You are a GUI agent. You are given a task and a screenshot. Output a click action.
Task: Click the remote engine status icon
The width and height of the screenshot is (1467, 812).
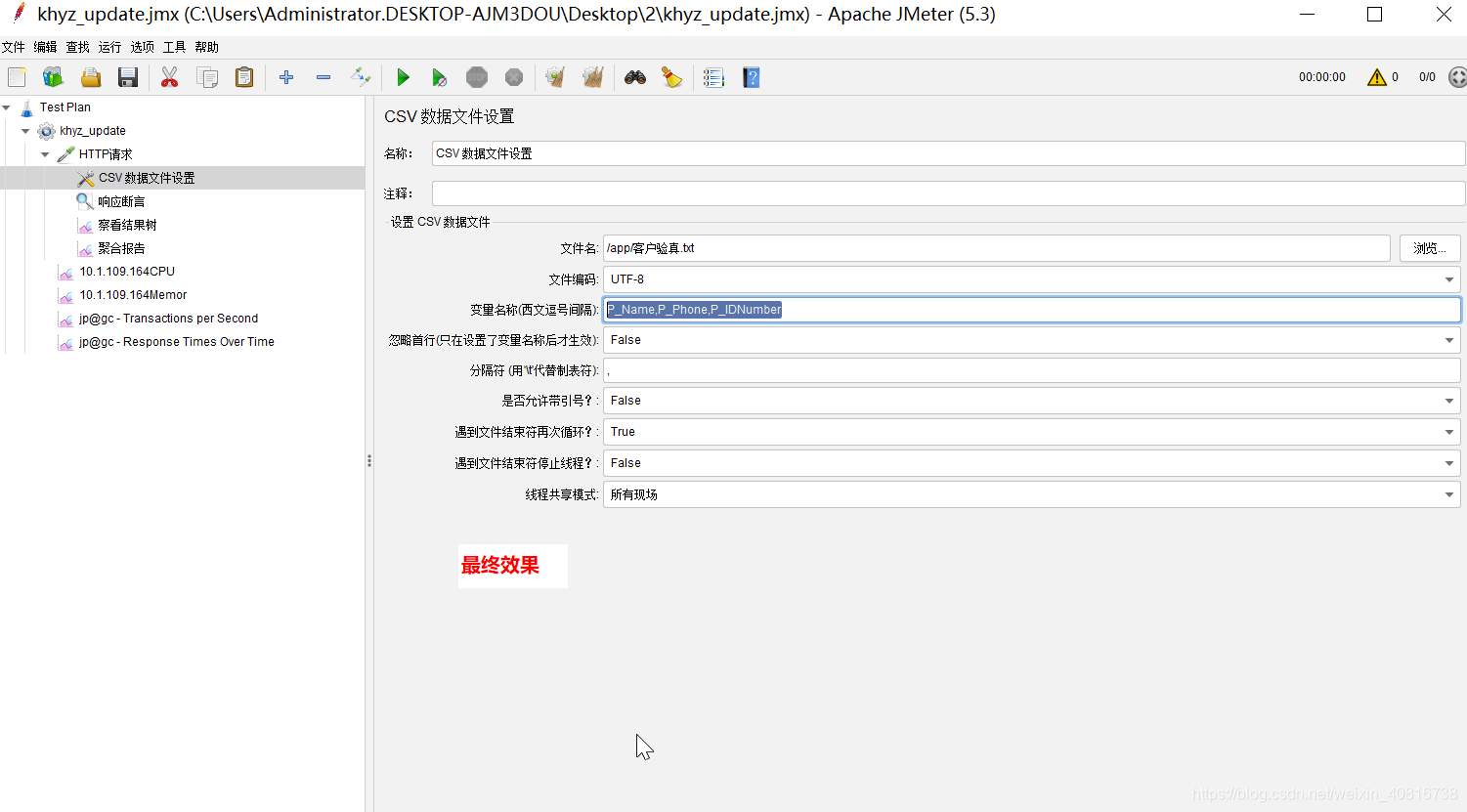click(x=1457, y=77)
